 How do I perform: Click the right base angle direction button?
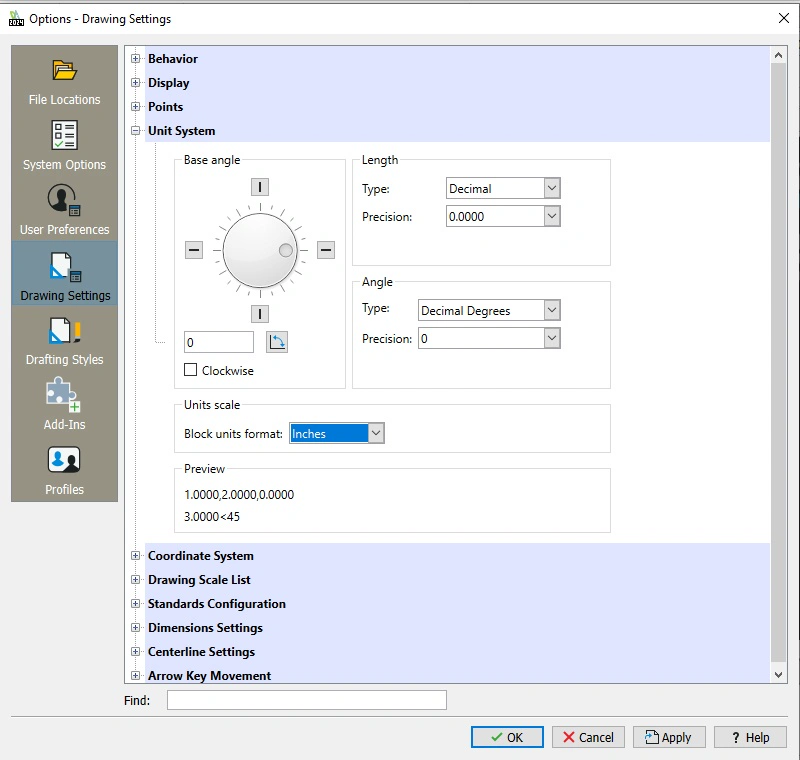[326, 250]
